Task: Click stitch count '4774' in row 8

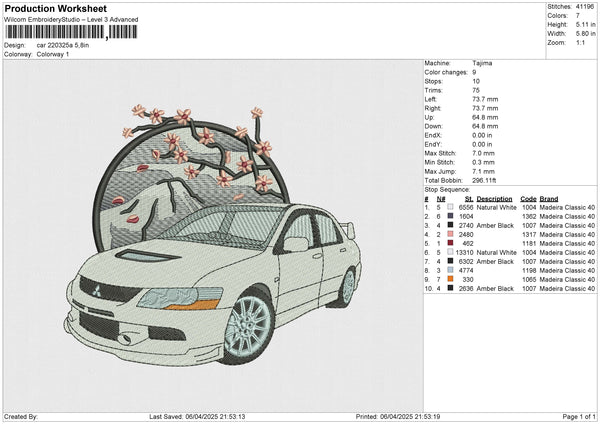Action: coord(466,270)
